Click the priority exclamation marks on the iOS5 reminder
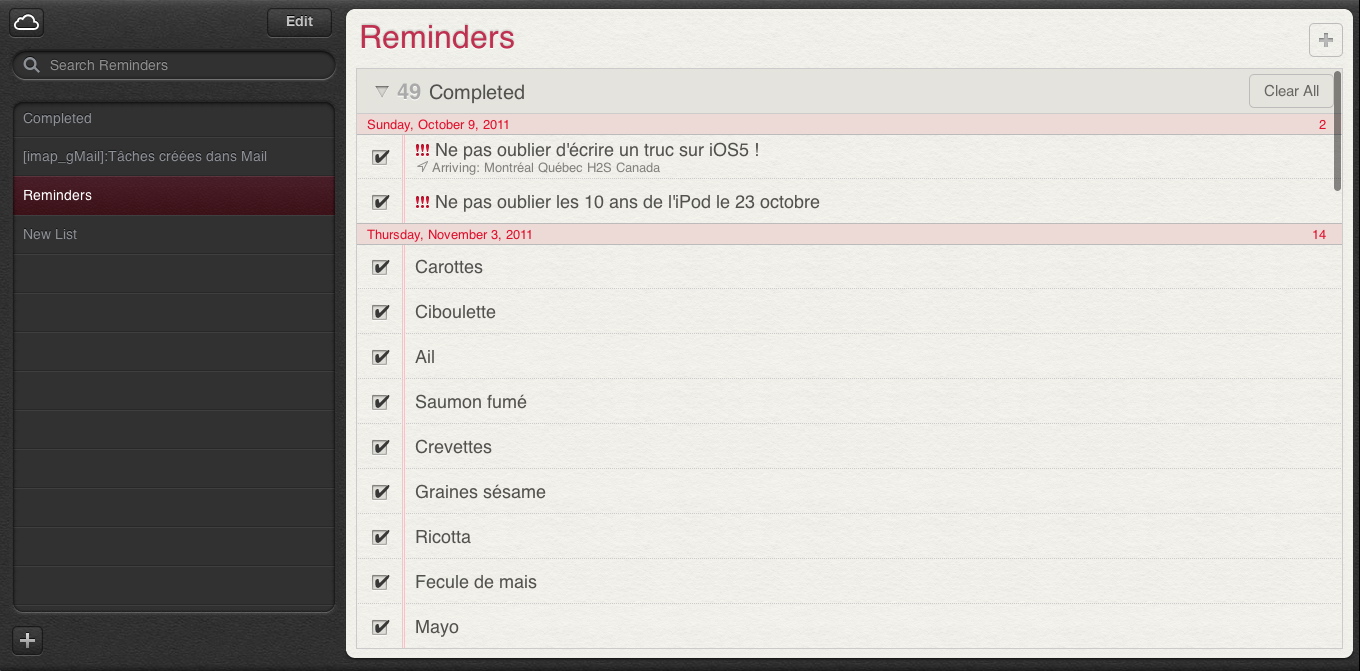This screenshot has width=1360, height=671. (422, 150)
